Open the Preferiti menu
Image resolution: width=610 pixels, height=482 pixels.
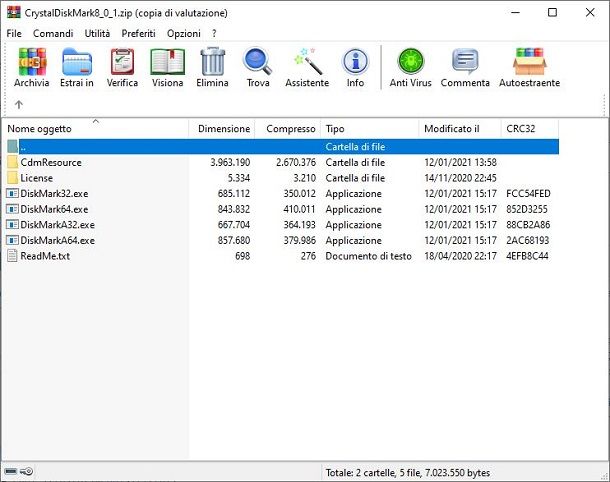(x=138, y=33)
